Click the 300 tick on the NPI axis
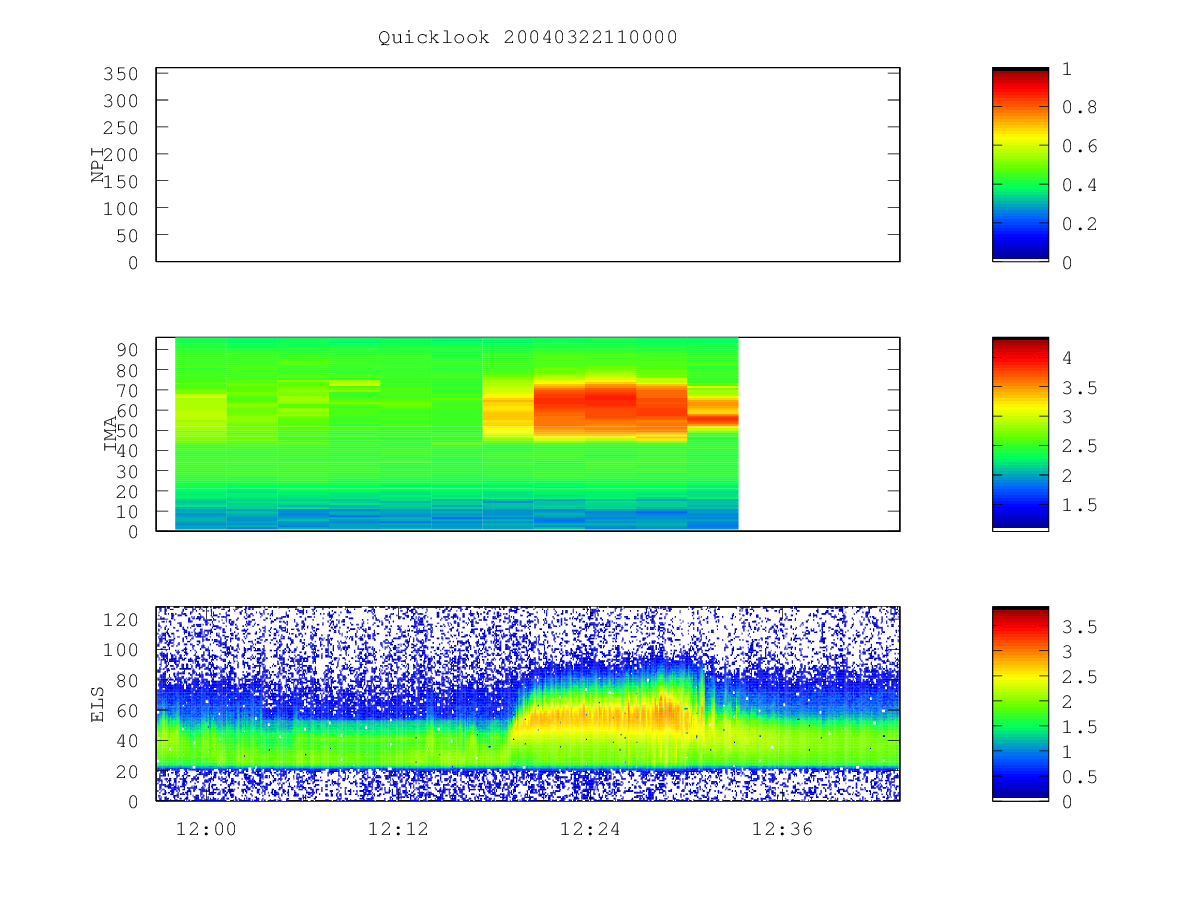Screen dimensions: 1200x900 pyautogui.click(x=120, y=101)
